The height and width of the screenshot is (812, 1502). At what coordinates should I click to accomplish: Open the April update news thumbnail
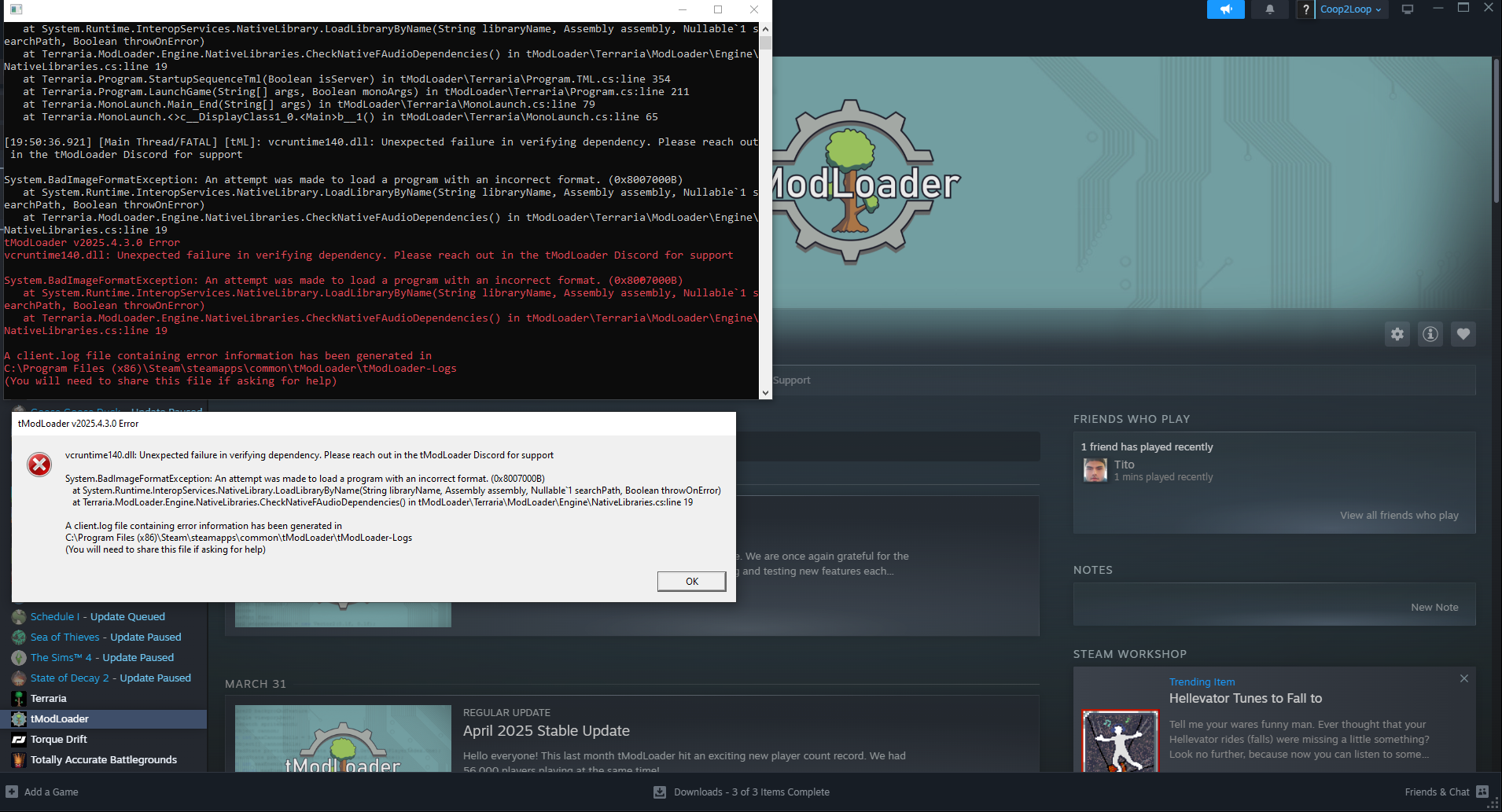[x=343, y=739]
